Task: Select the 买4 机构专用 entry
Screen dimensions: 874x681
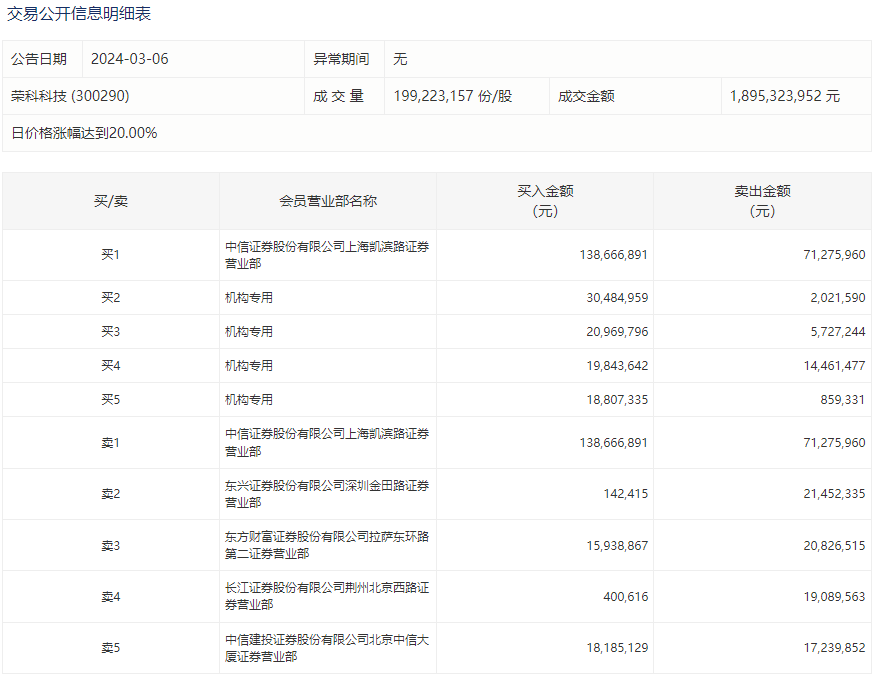Action: pos(249,366)
